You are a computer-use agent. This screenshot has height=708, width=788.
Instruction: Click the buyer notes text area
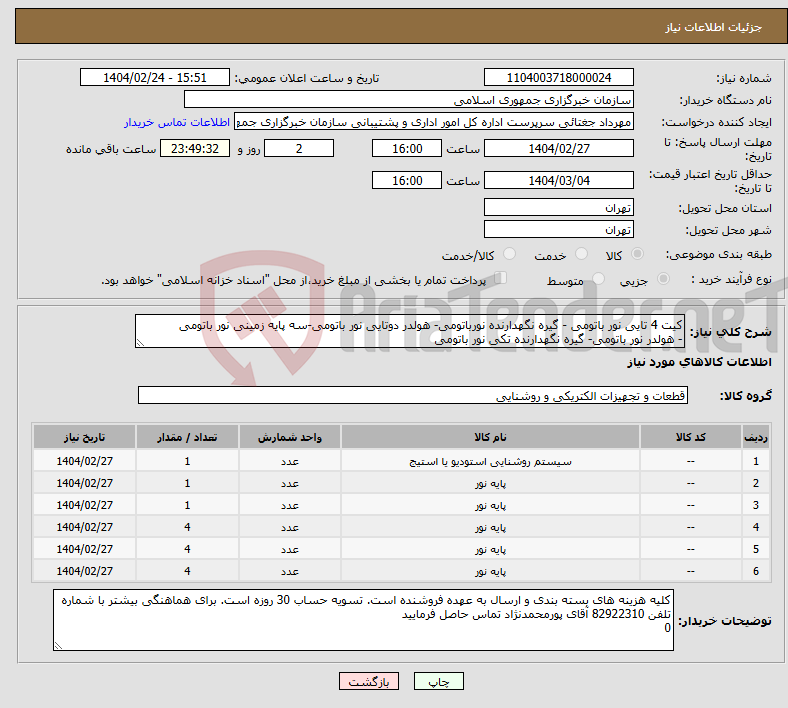363,620
